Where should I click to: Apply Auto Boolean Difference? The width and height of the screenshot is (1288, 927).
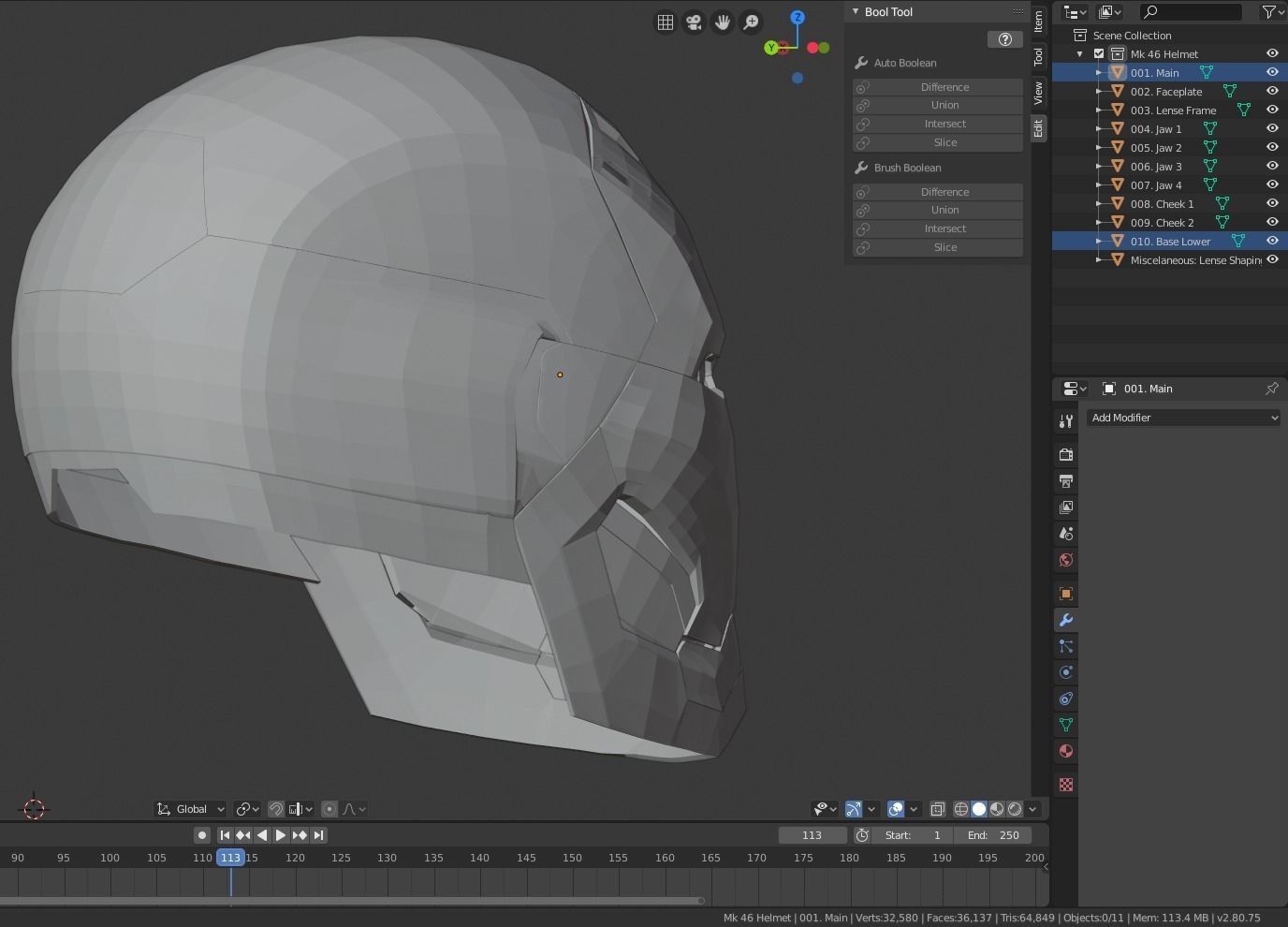coord(938,87)
